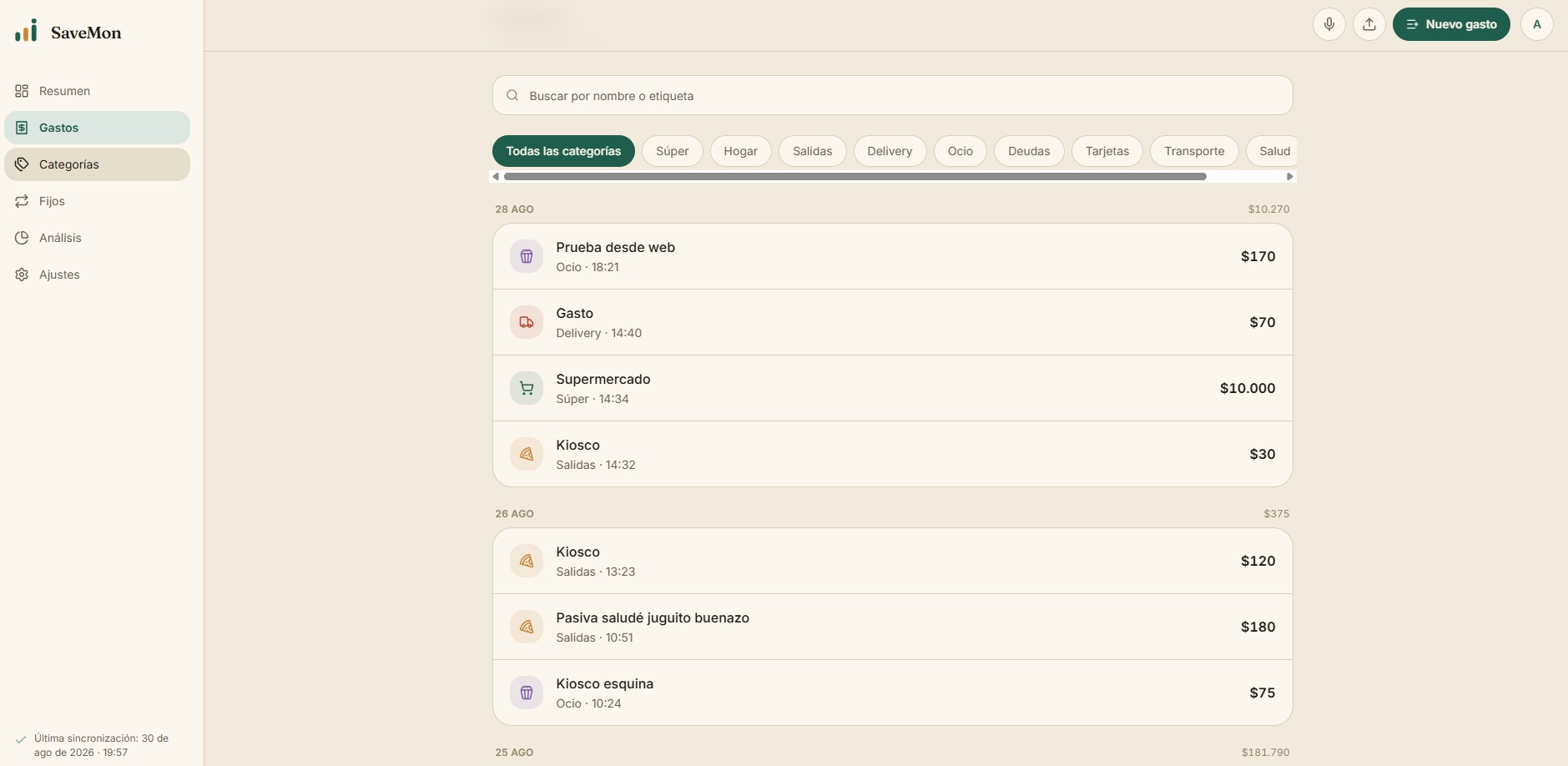
Task: Click the Última sincronización status text
Action: click(101, 745)
